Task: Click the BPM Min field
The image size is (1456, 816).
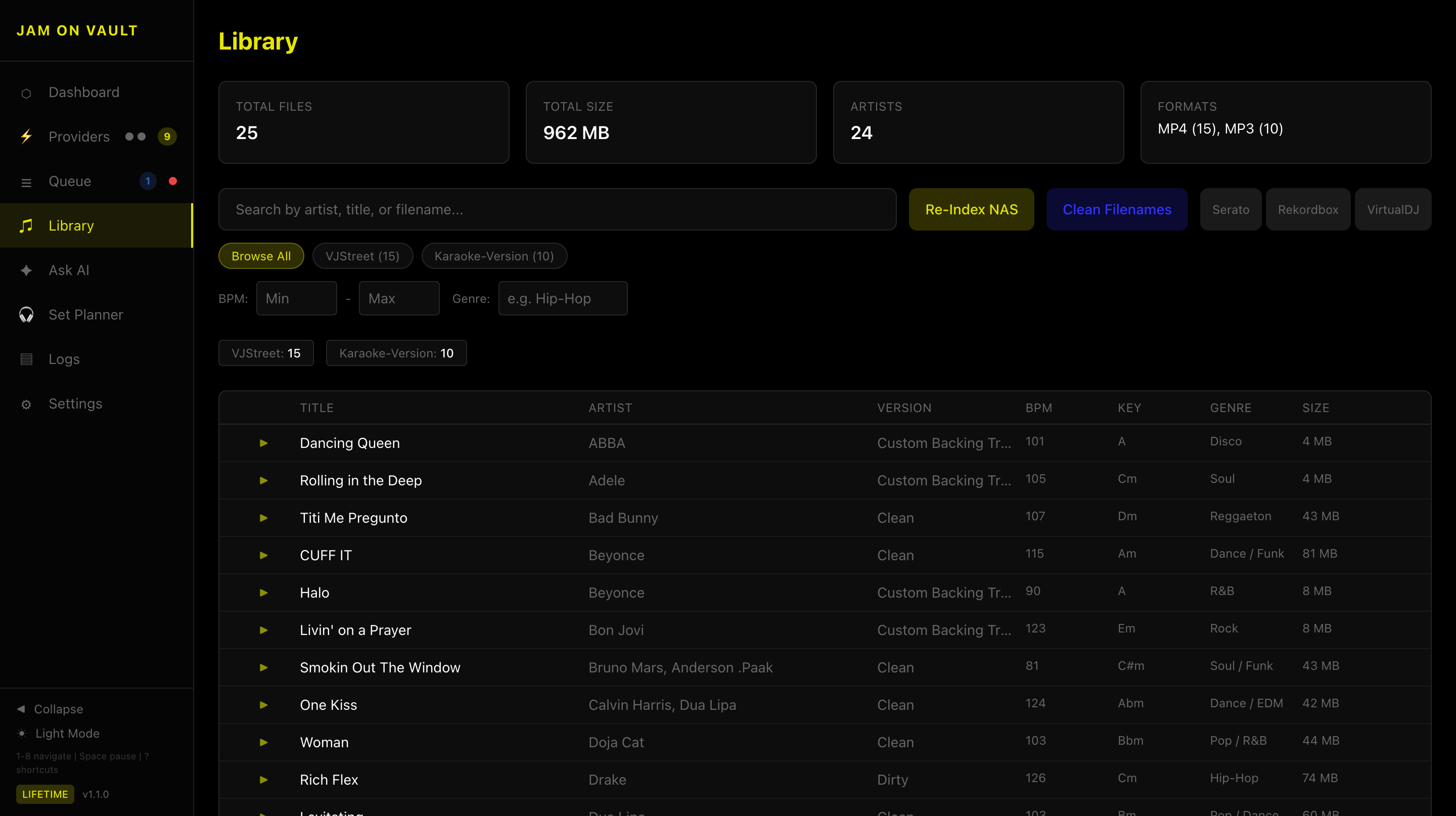Action: pyautogui.click(x=297, y=298)
